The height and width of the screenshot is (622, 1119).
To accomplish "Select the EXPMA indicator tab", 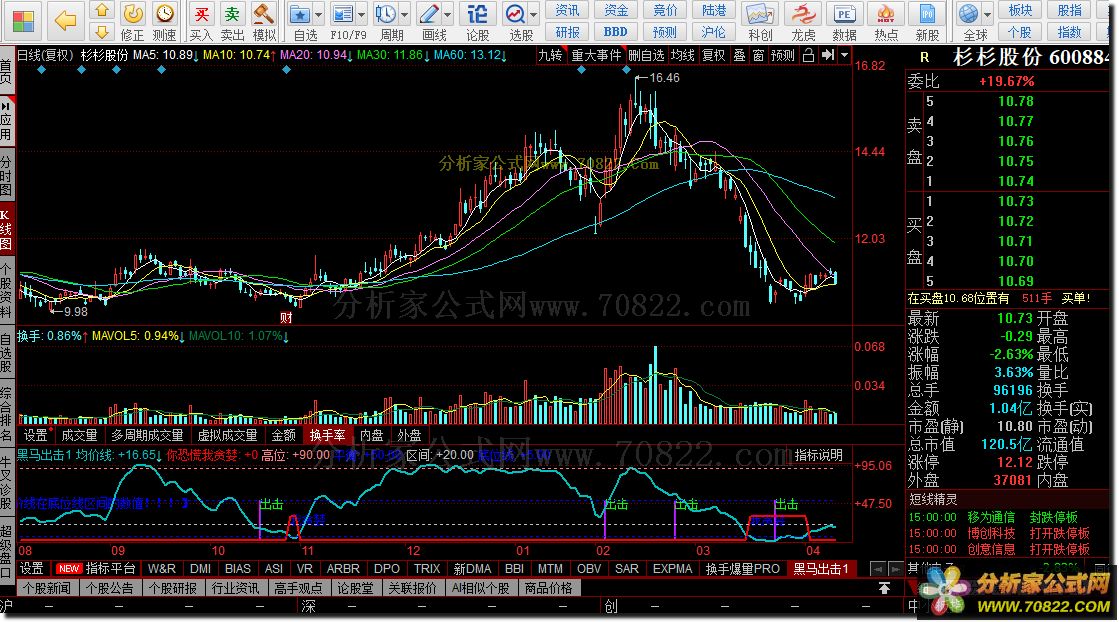I will 672,569.
